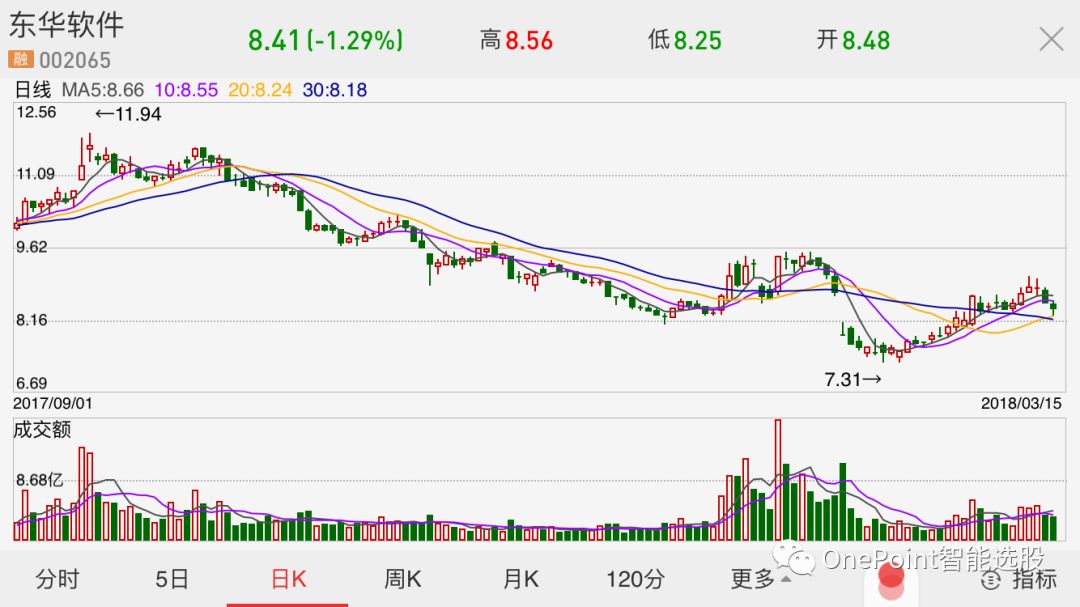1080x607 pixels.
Task: Click the orange 20:8.24 moving average label
Action: click(x=260, y=90)
